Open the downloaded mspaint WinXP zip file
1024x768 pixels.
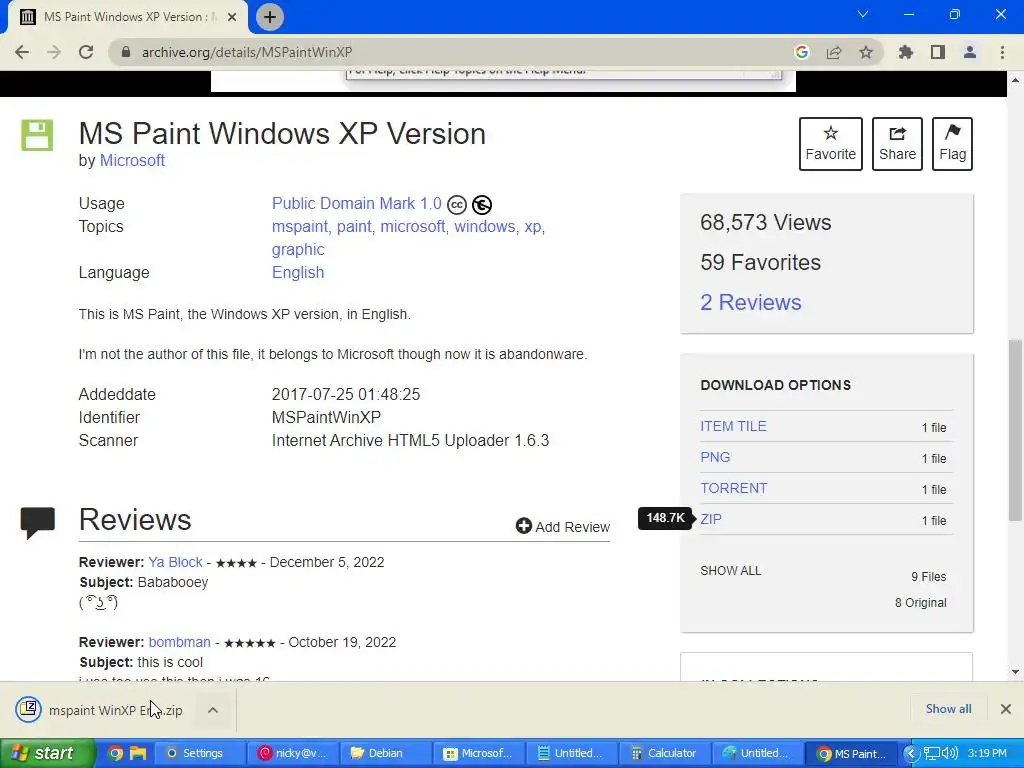pos(103,710)
